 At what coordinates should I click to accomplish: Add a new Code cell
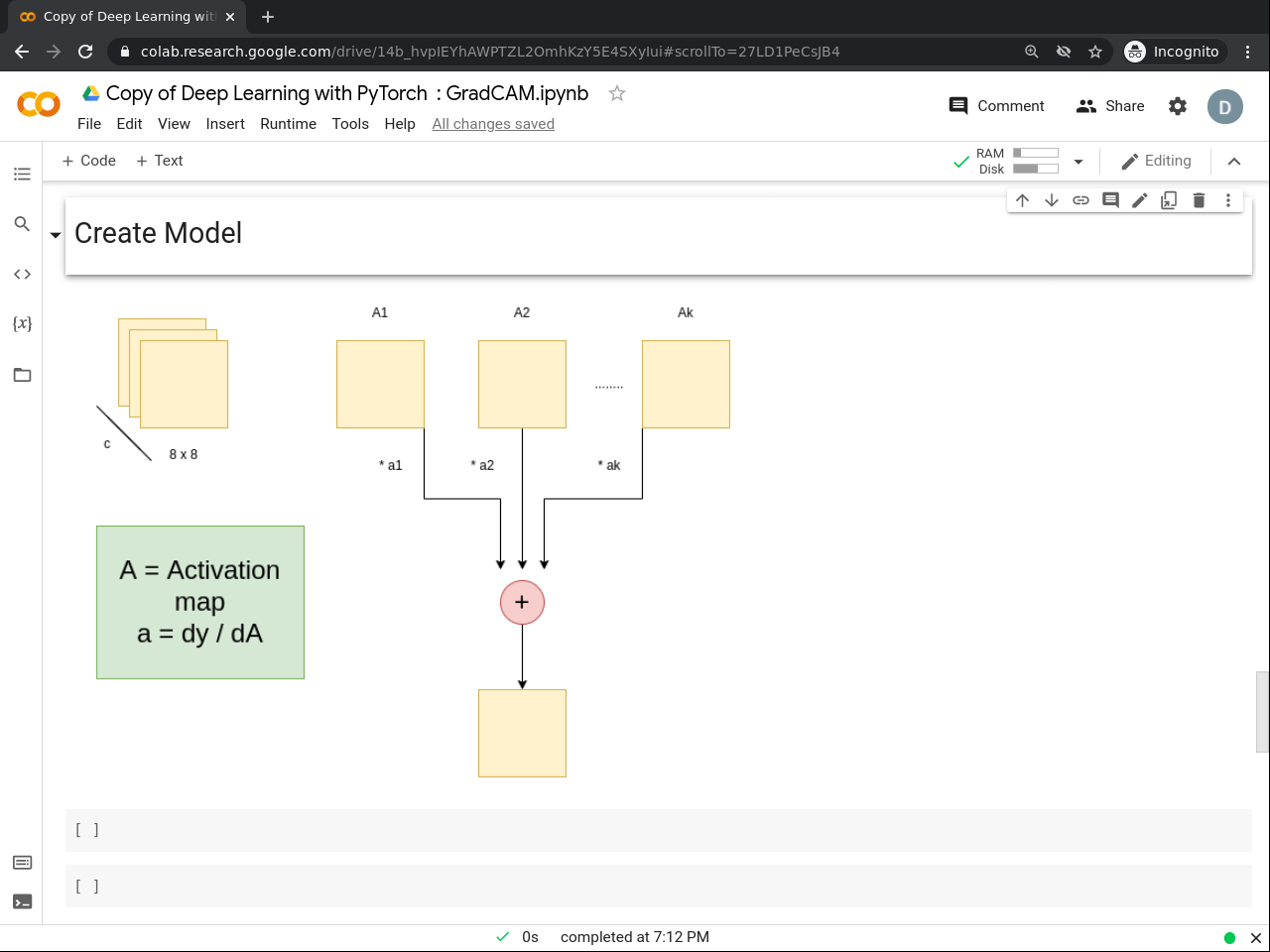(89, 161)
